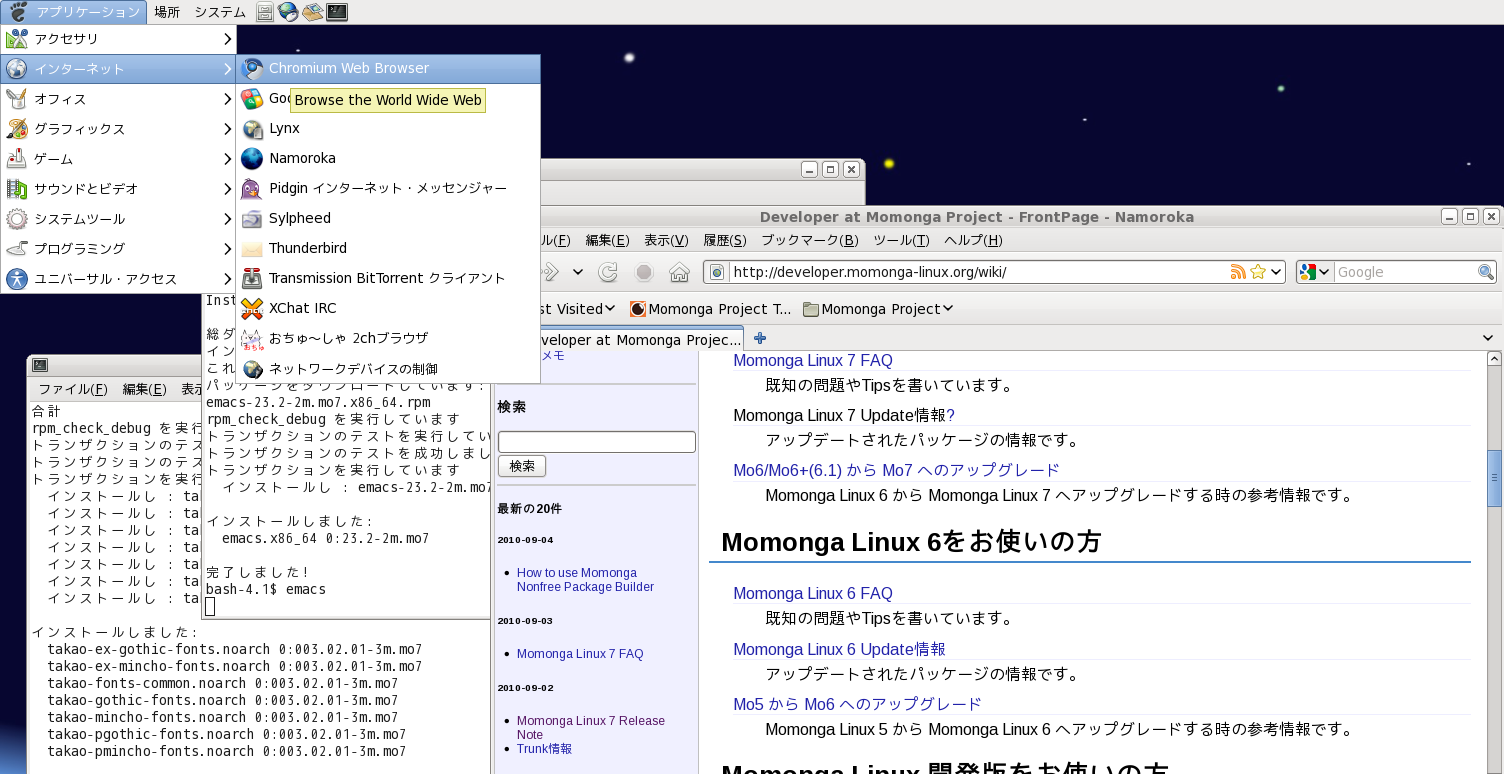
Task: Click the Namoroka URL address field
Action: coord(978,272)
